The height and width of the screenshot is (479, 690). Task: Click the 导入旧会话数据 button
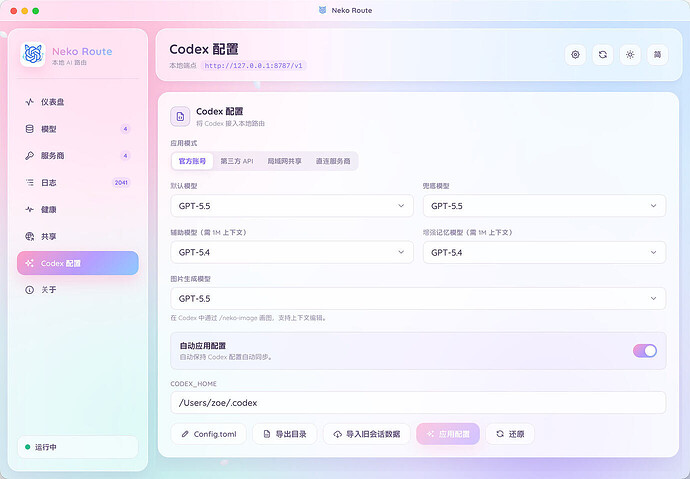pyautogui.click(x=367, y=434)
